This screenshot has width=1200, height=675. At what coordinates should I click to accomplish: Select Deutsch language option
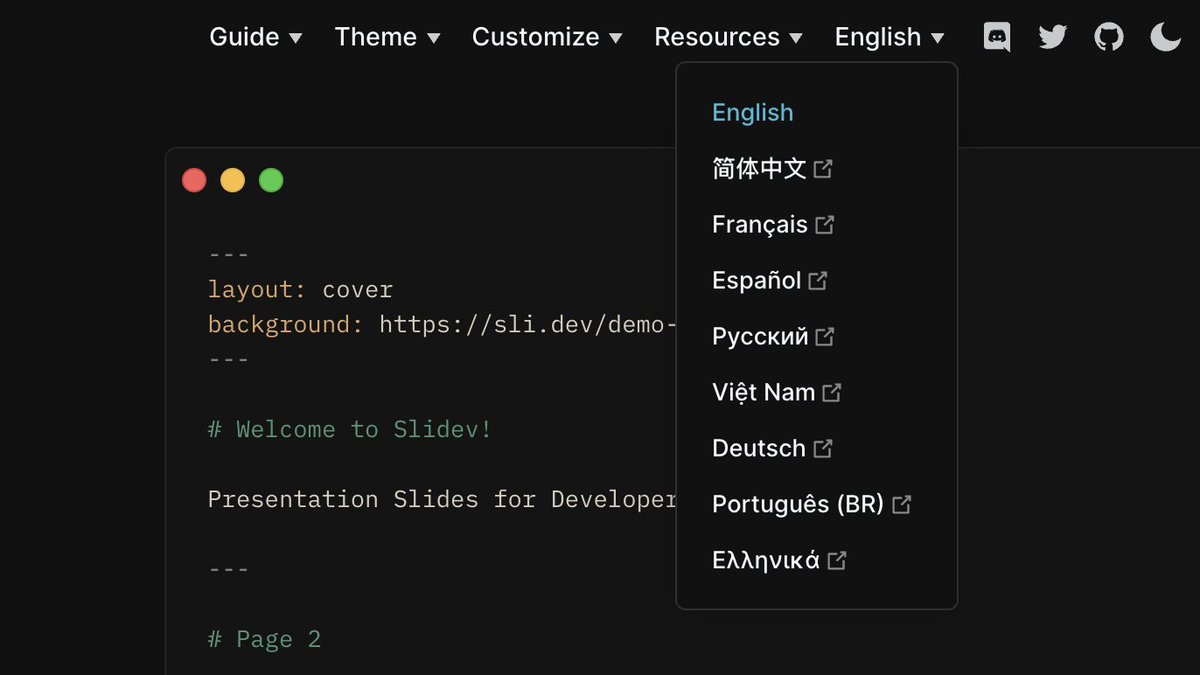coord(772,449)
